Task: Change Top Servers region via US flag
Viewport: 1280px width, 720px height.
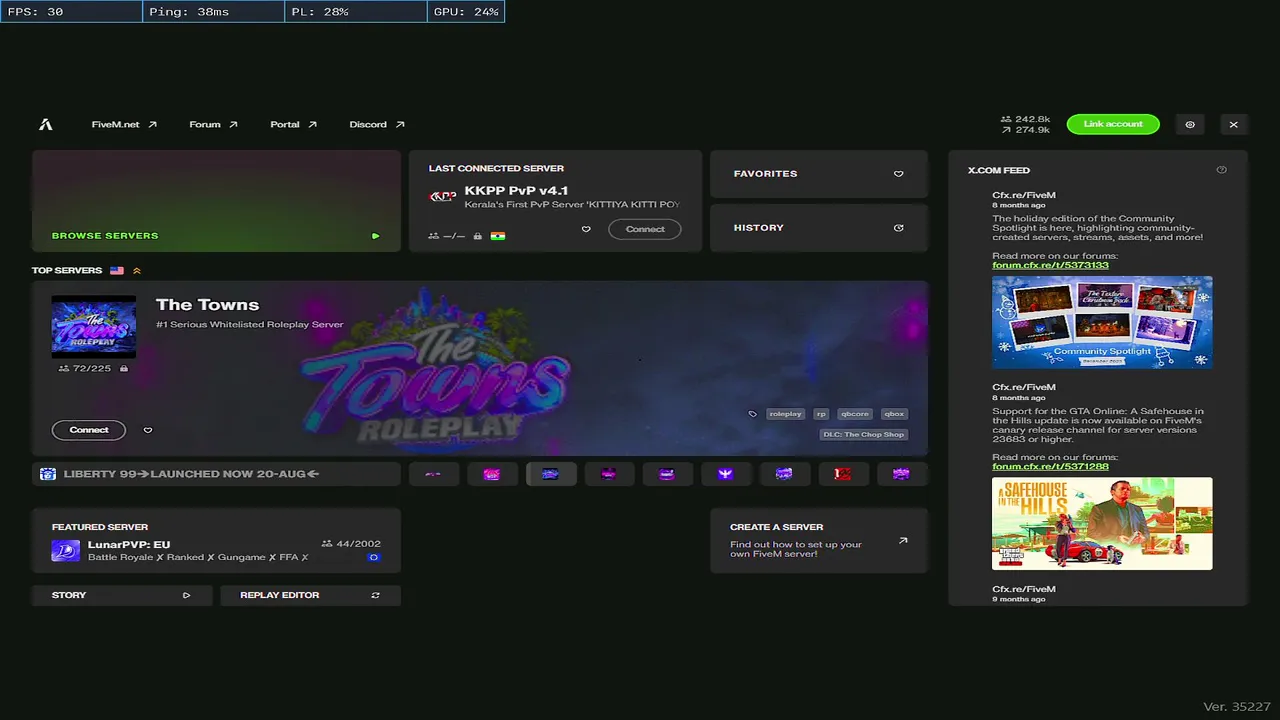Action: click(x=117, y=271)
